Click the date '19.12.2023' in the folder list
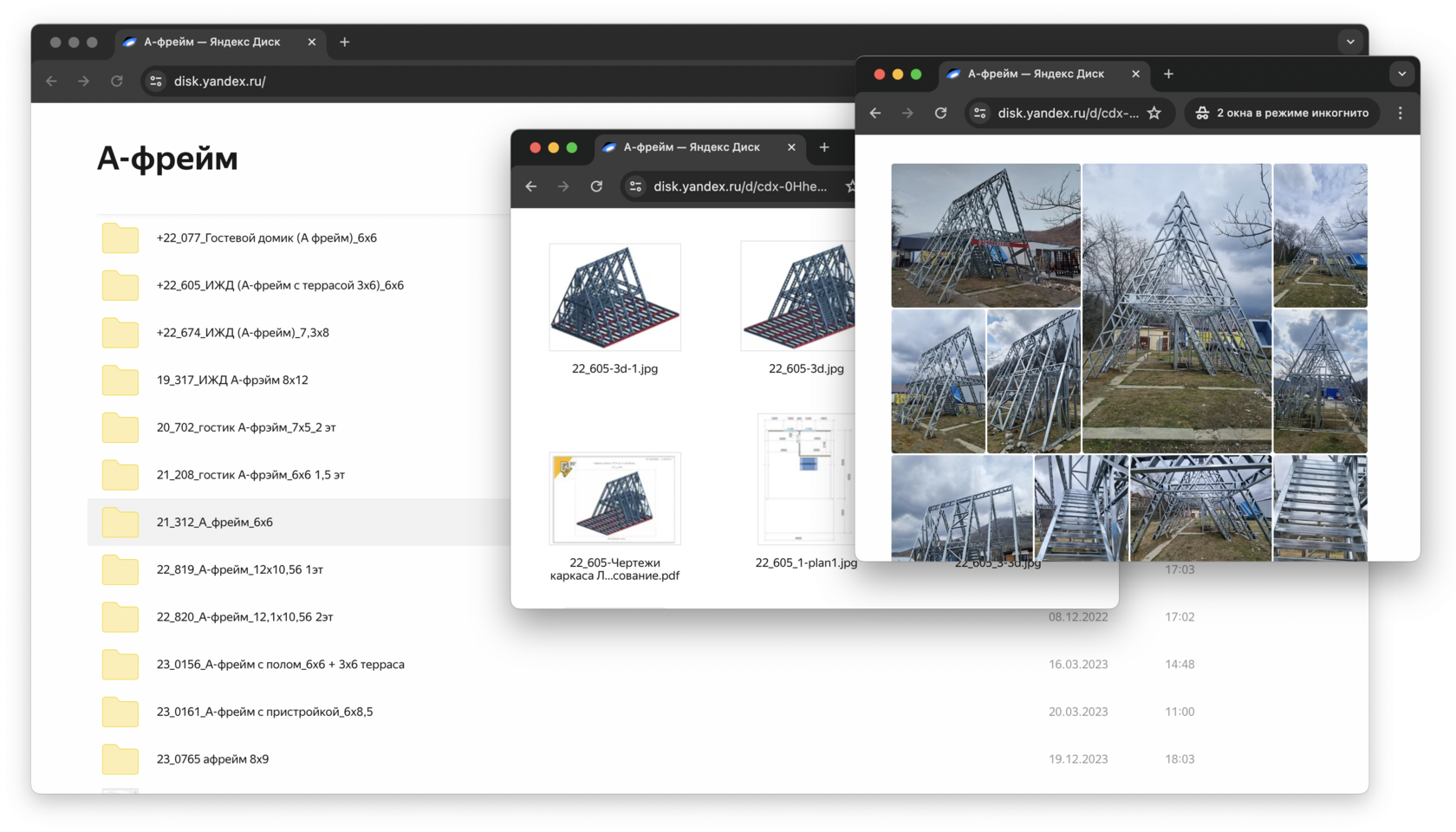 1078,759
